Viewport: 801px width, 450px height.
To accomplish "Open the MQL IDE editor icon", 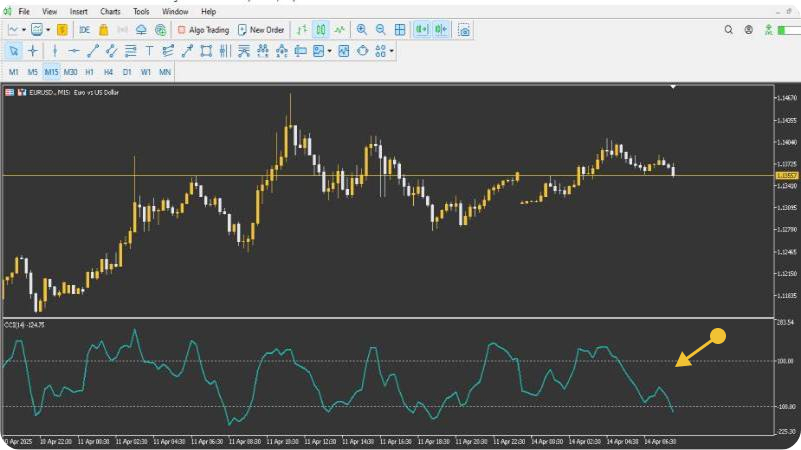I will pos(84,30).
